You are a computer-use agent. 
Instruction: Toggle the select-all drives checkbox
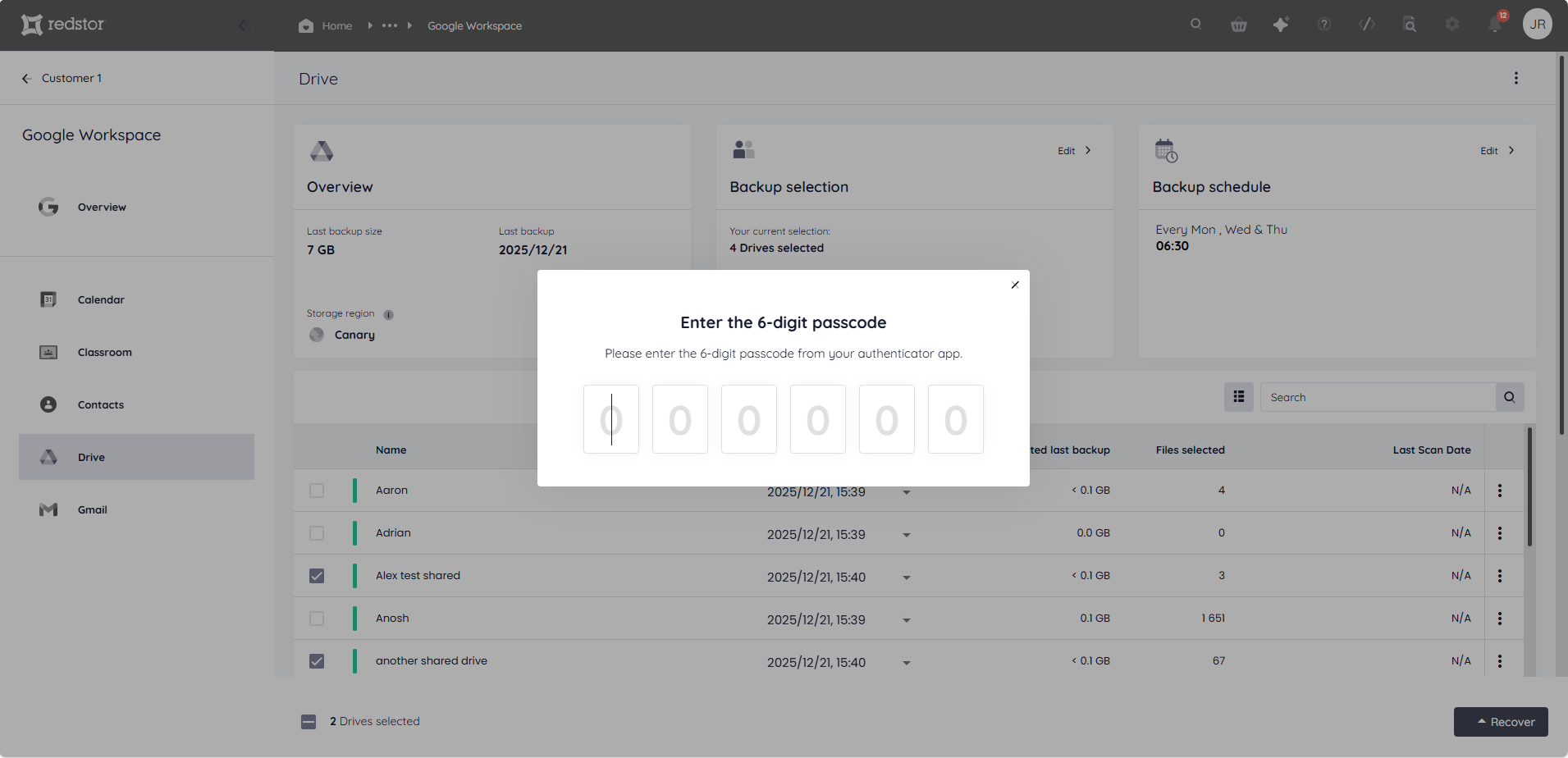[x=309, y=722]
